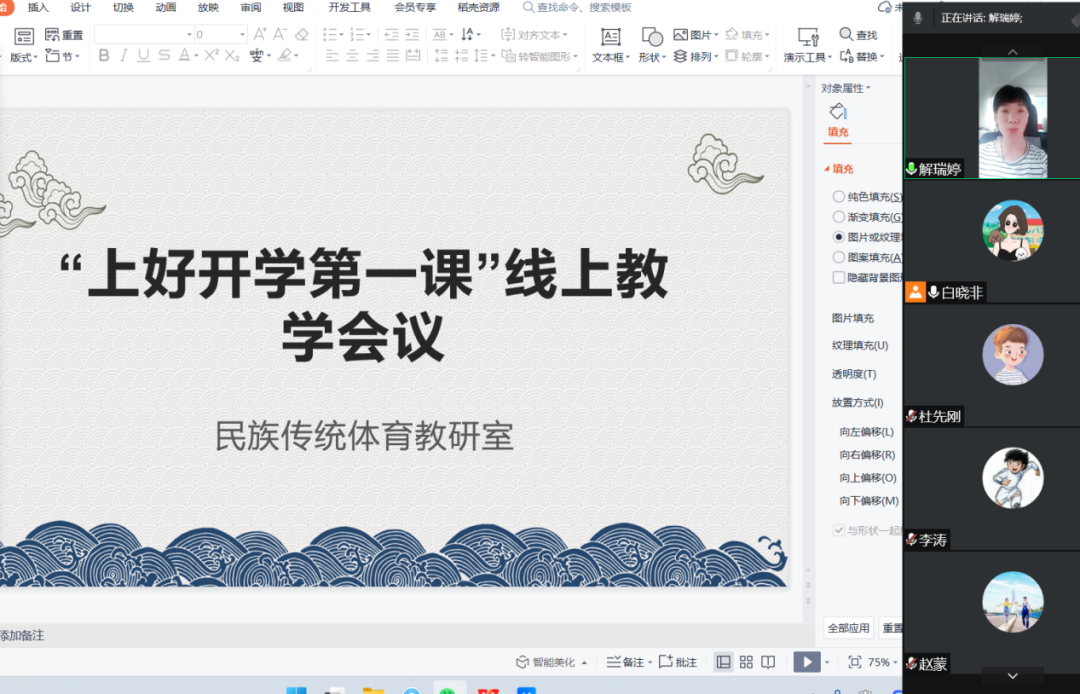Open bullet list dropdown arrow
The height and width of the screenshot is (694, 1080).
tap(342, 34)
